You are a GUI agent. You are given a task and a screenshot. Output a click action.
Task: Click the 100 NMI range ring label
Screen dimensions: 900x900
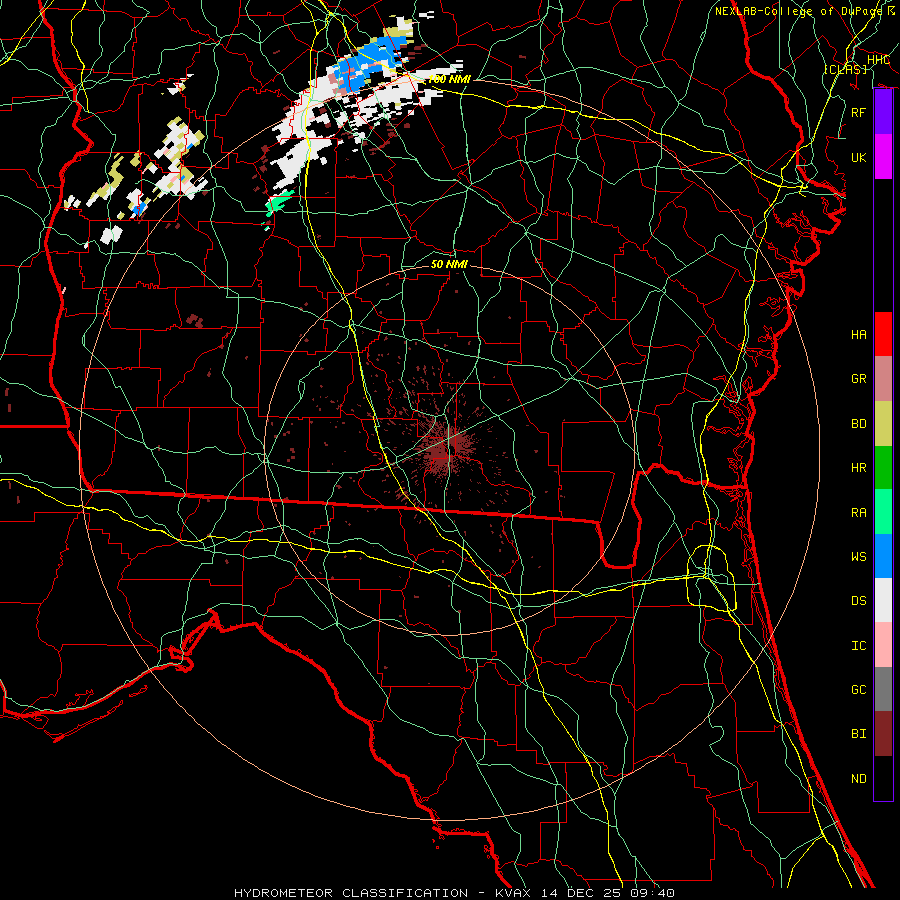pos(449,79)
